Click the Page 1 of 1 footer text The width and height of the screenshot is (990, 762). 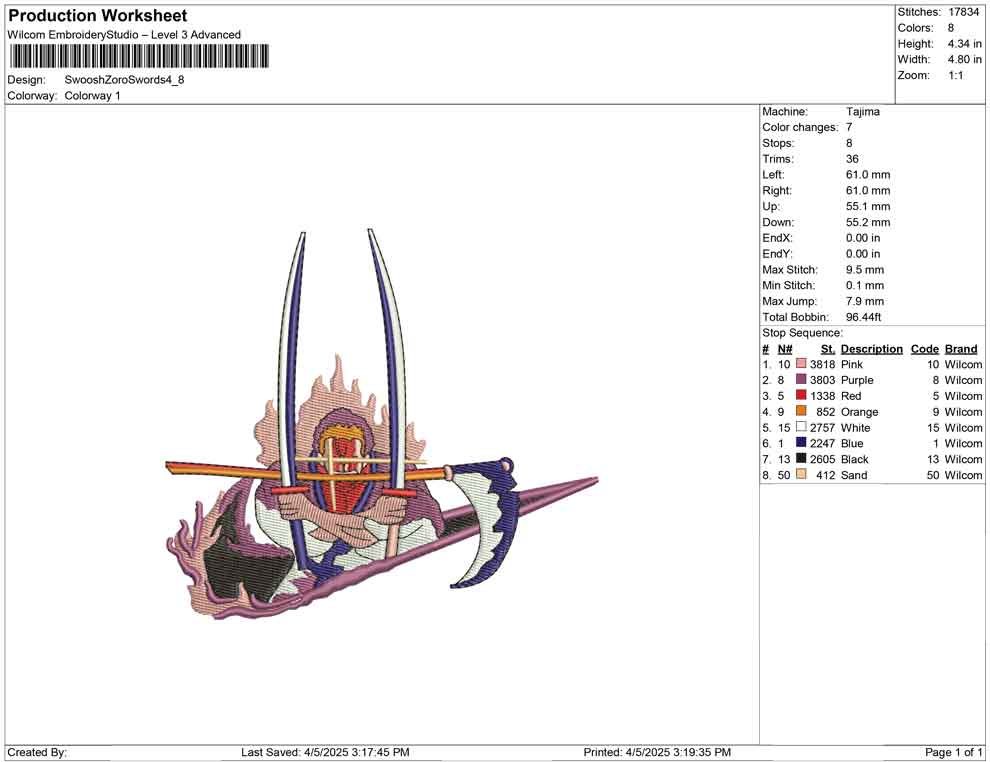click(953, 752)
